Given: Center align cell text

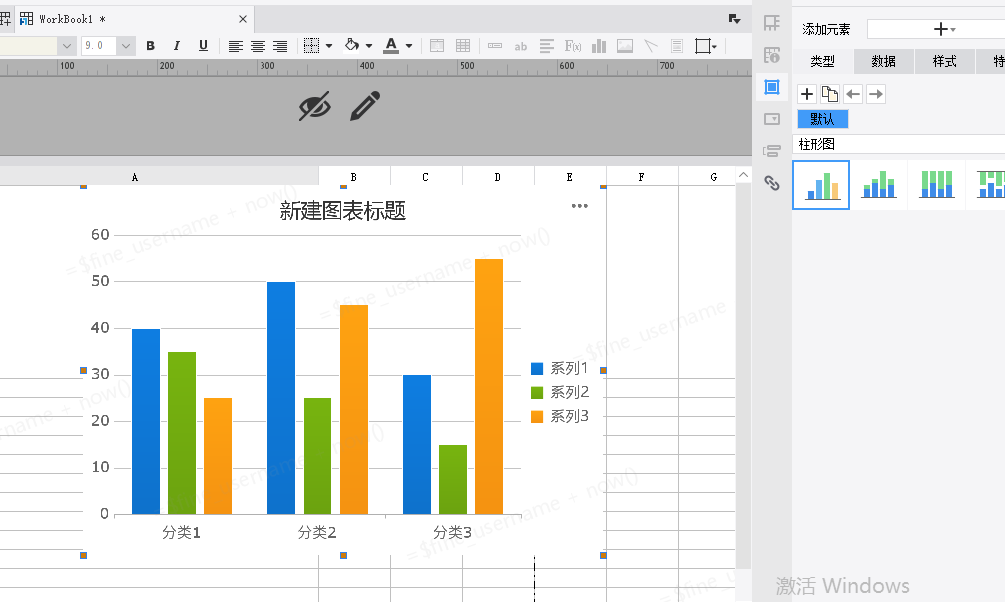Looking at the screenshot, I should click(258, 46).
